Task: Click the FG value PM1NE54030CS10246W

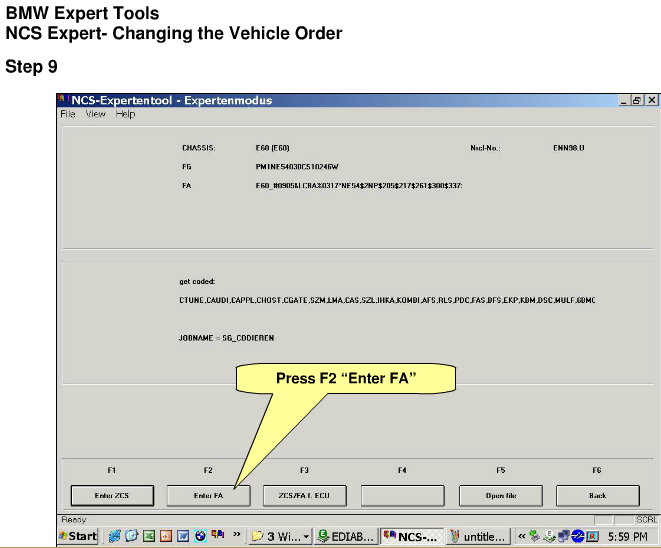Action: pos(297,167)
